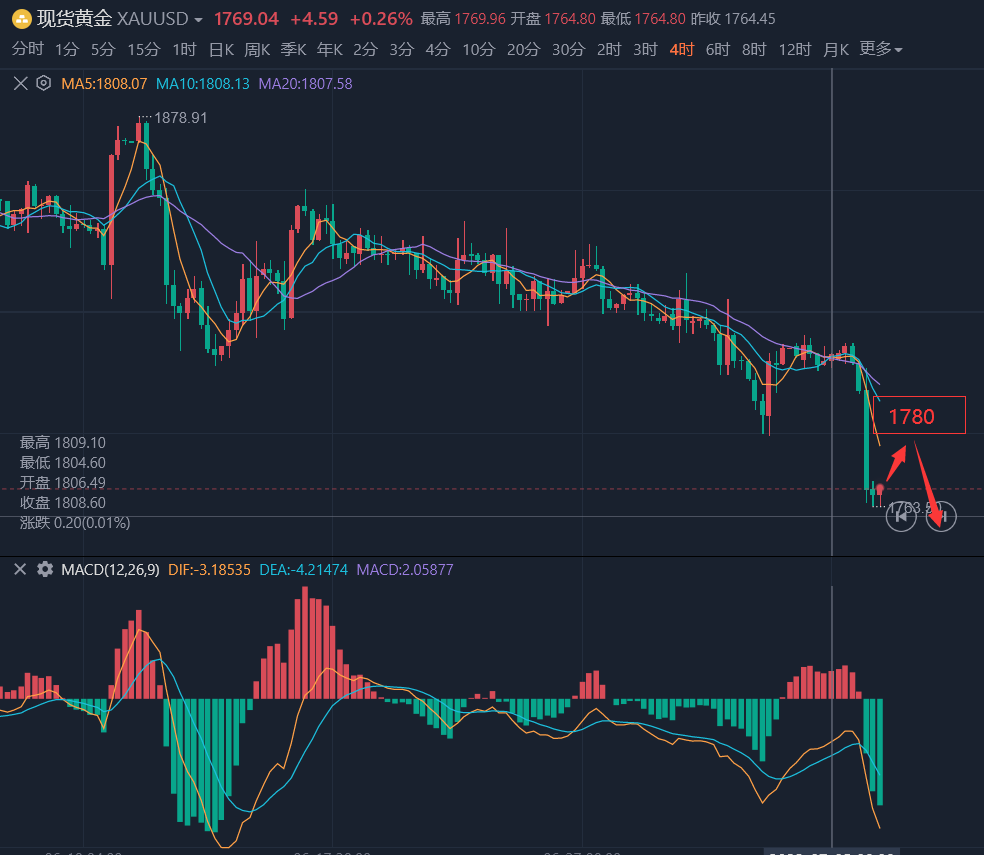Toggle the MA20 purple line label
The image size is (984, 855).
pyautogui.click(x=305, y=84)
